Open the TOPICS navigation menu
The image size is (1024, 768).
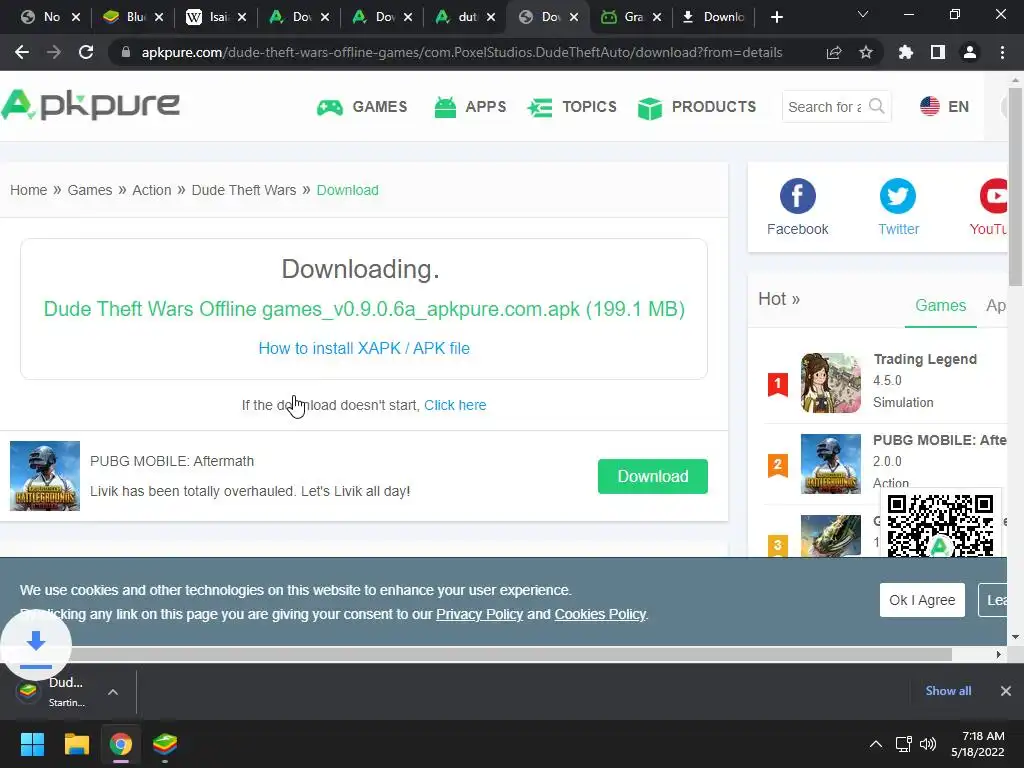[572, 106]
